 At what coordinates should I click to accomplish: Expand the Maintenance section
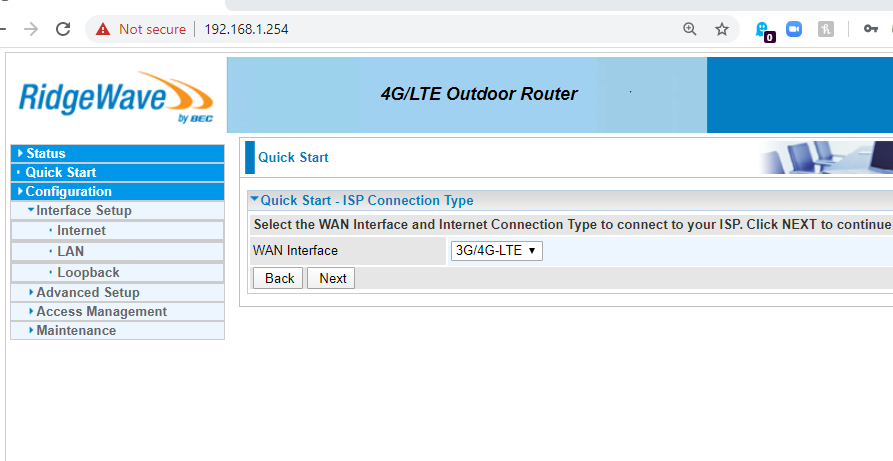pyautogui.click(x=117, y=331)
